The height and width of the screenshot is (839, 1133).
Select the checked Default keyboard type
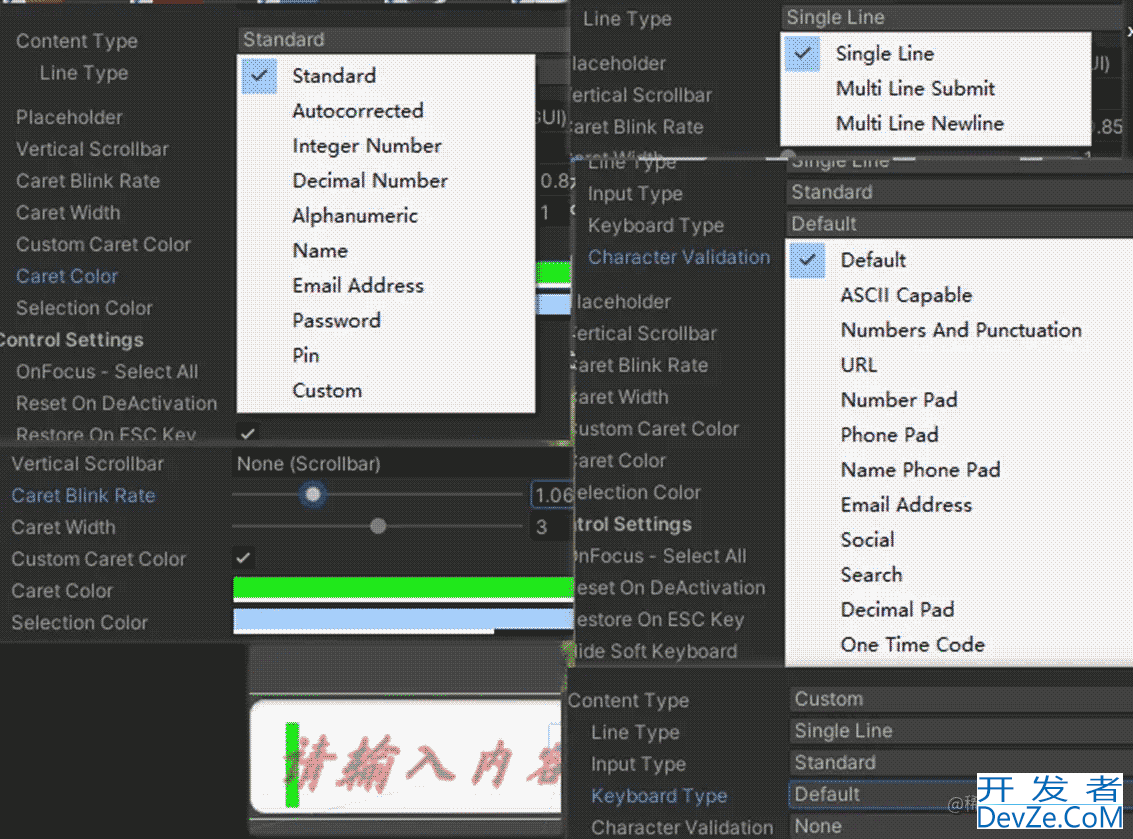(873, 260)
